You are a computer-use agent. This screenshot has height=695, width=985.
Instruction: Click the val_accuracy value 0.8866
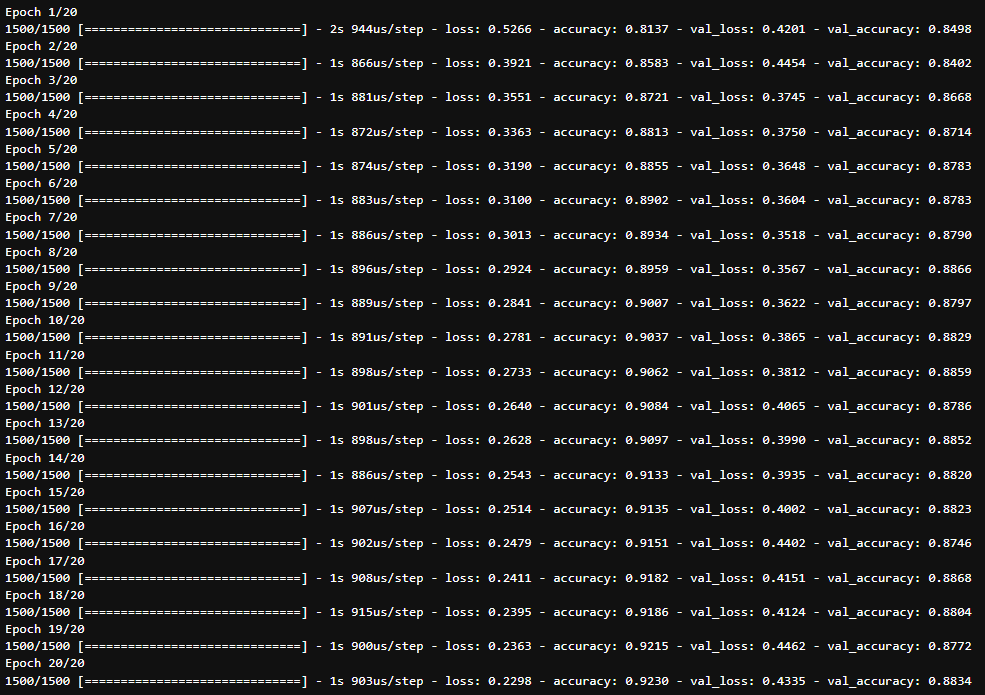(x=950, y=269)
